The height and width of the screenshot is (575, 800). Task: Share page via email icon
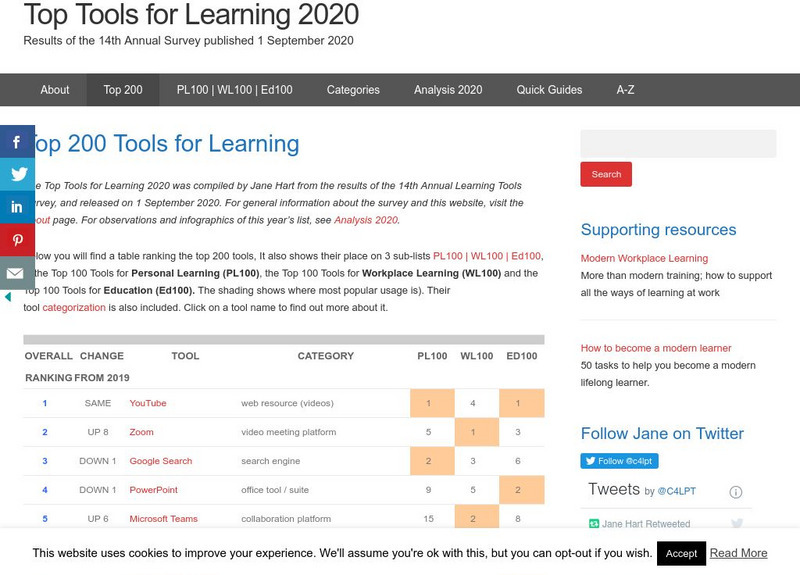17,273
